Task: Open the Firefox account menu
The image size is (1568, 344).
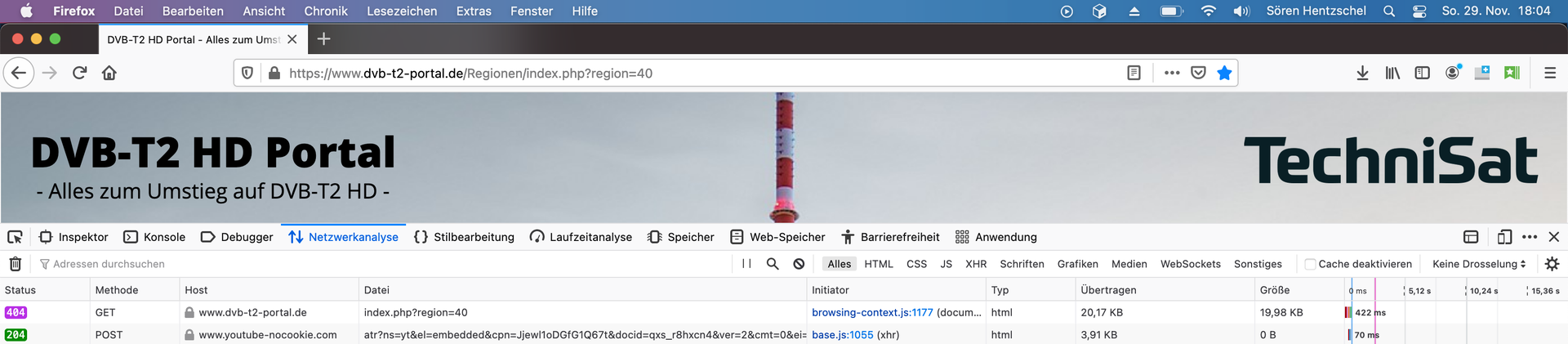Action: tap(1453, 73)
